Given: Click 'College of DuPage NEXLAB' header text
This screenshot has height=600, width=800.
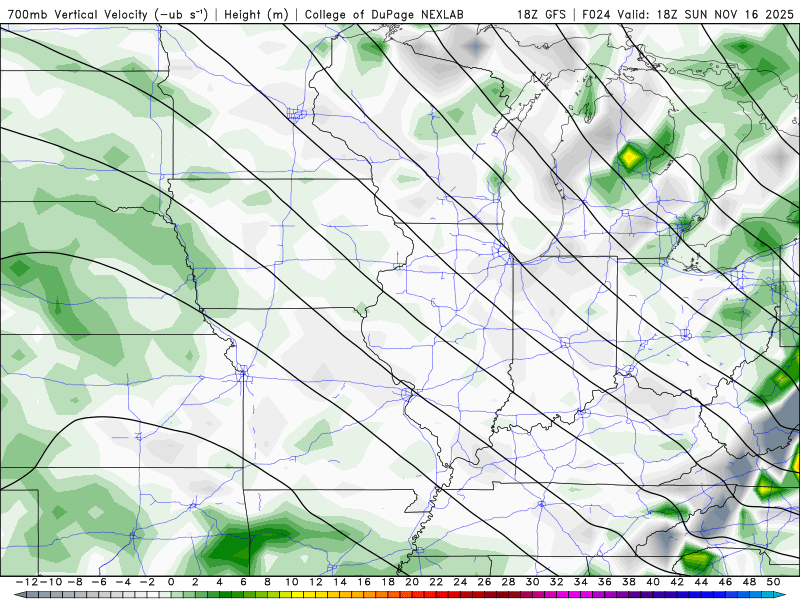Looking at the screenshot, I should click(x=384, y=15).
